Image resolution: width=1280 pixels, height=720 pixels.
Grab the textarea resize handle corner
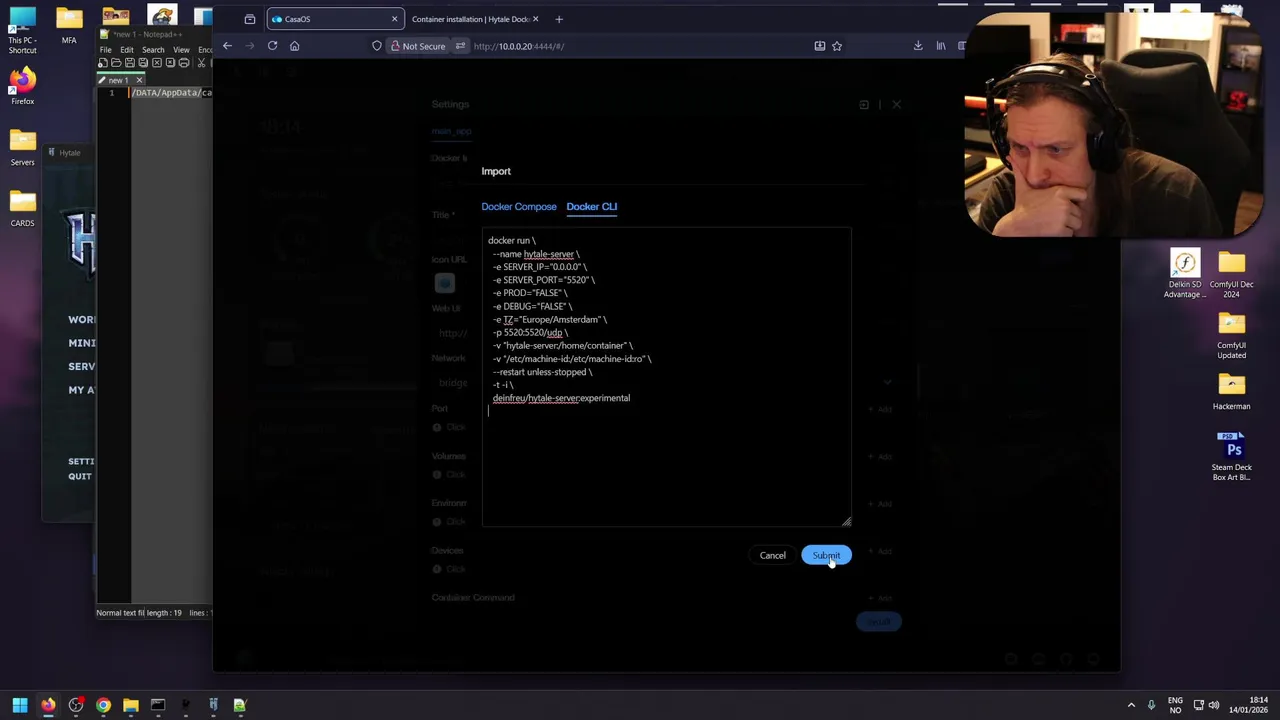(x=847, y=521)
